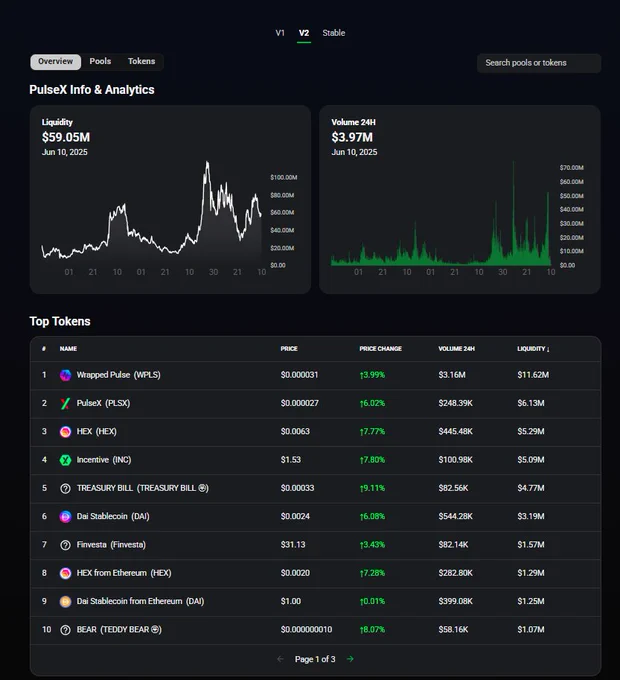The height and width of the screenshot is (680, 620).
Task: Click the $3.97M volume value
Action: tap(352, 137)
